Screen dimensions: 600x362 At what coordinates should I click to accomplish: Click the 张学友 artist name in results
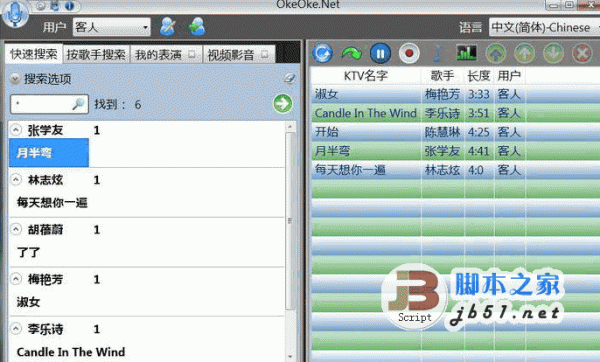click(x=45, y=130)
